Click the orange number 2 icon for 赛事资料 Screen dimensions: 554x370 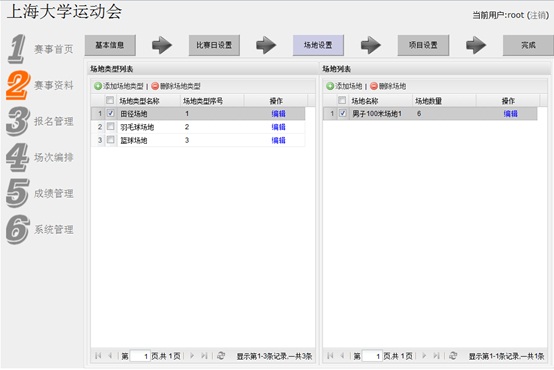point(18,85)
